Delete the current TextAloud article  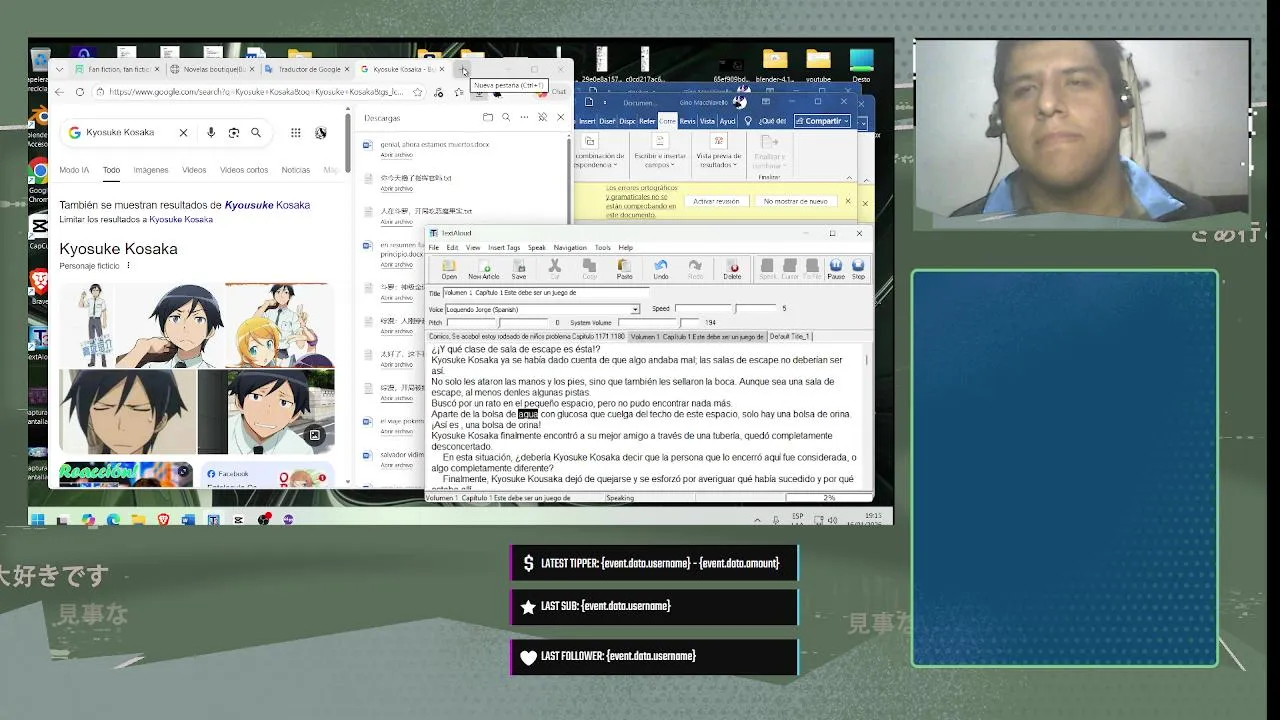pyautogui.click(x=732, y=269)
